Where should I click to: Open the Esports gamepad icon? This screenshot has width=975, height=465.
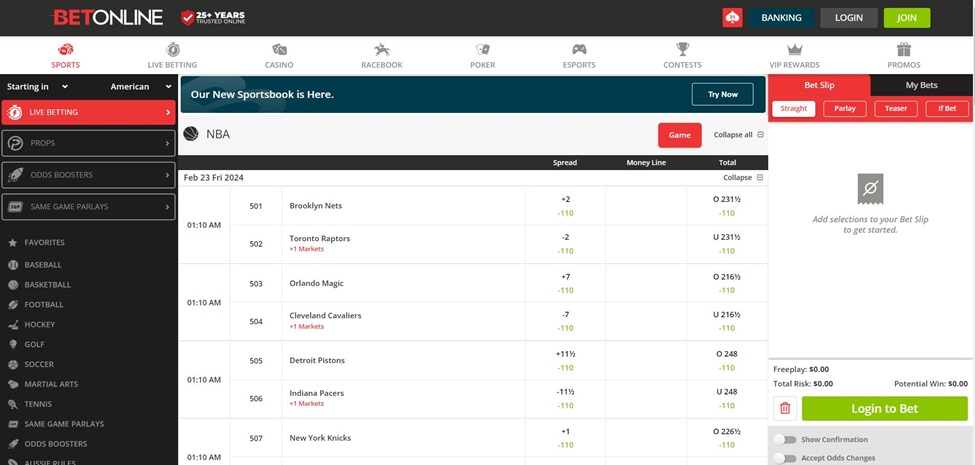tap(579, 49)
